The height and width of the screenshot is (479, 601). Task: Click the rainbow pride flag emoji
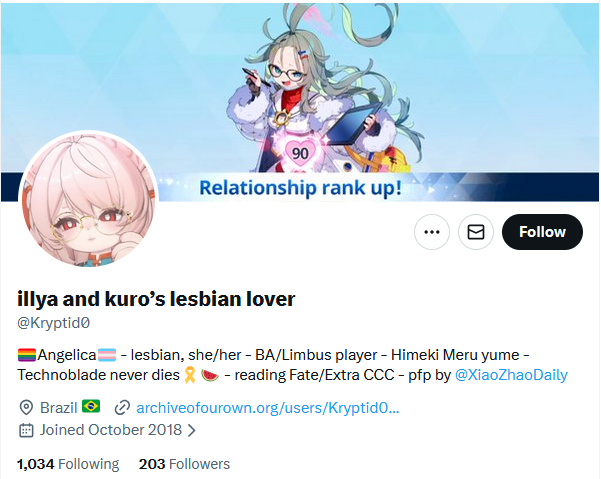27,355
